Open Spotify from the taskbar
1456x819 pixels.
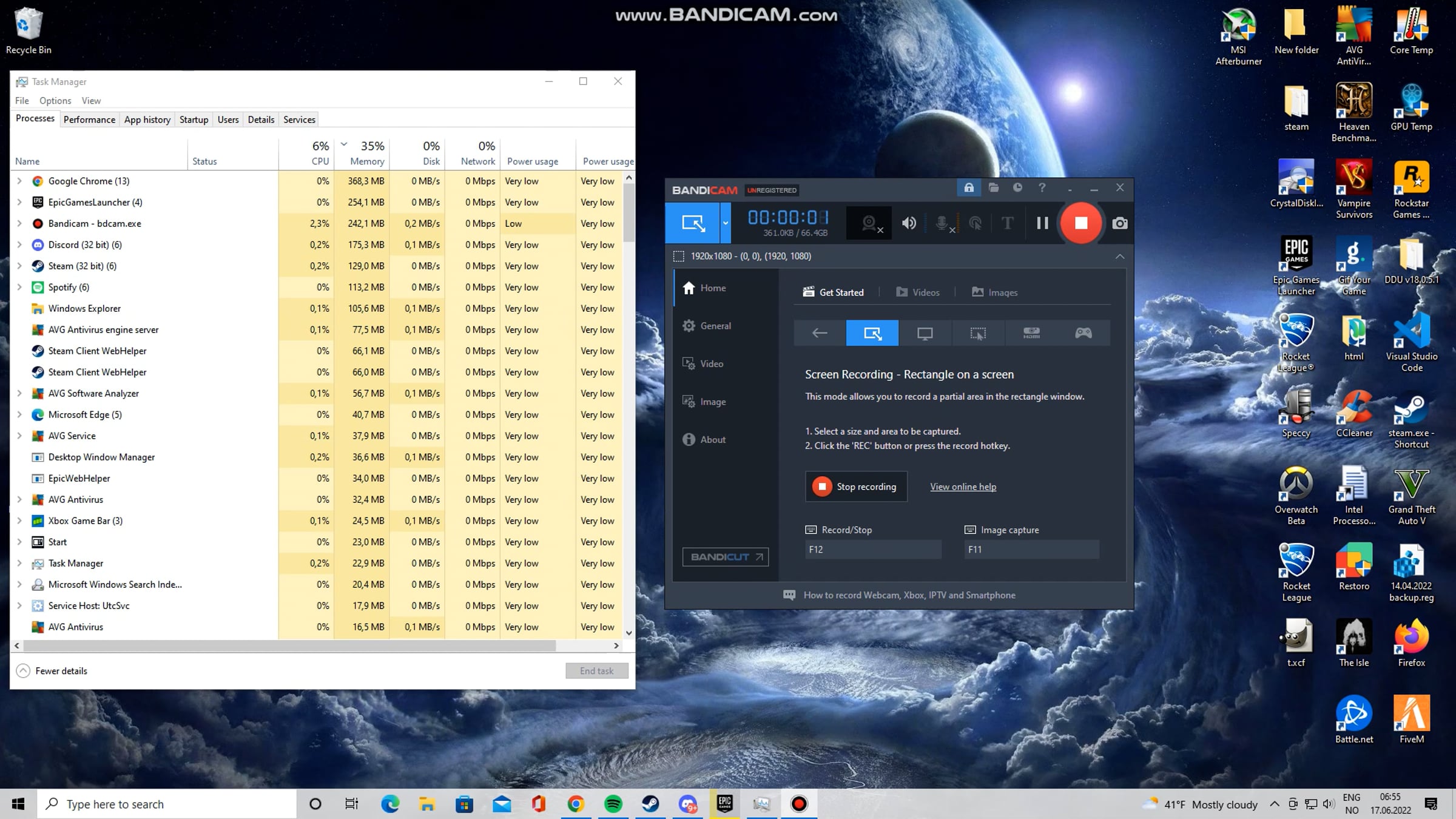[613, 804]
